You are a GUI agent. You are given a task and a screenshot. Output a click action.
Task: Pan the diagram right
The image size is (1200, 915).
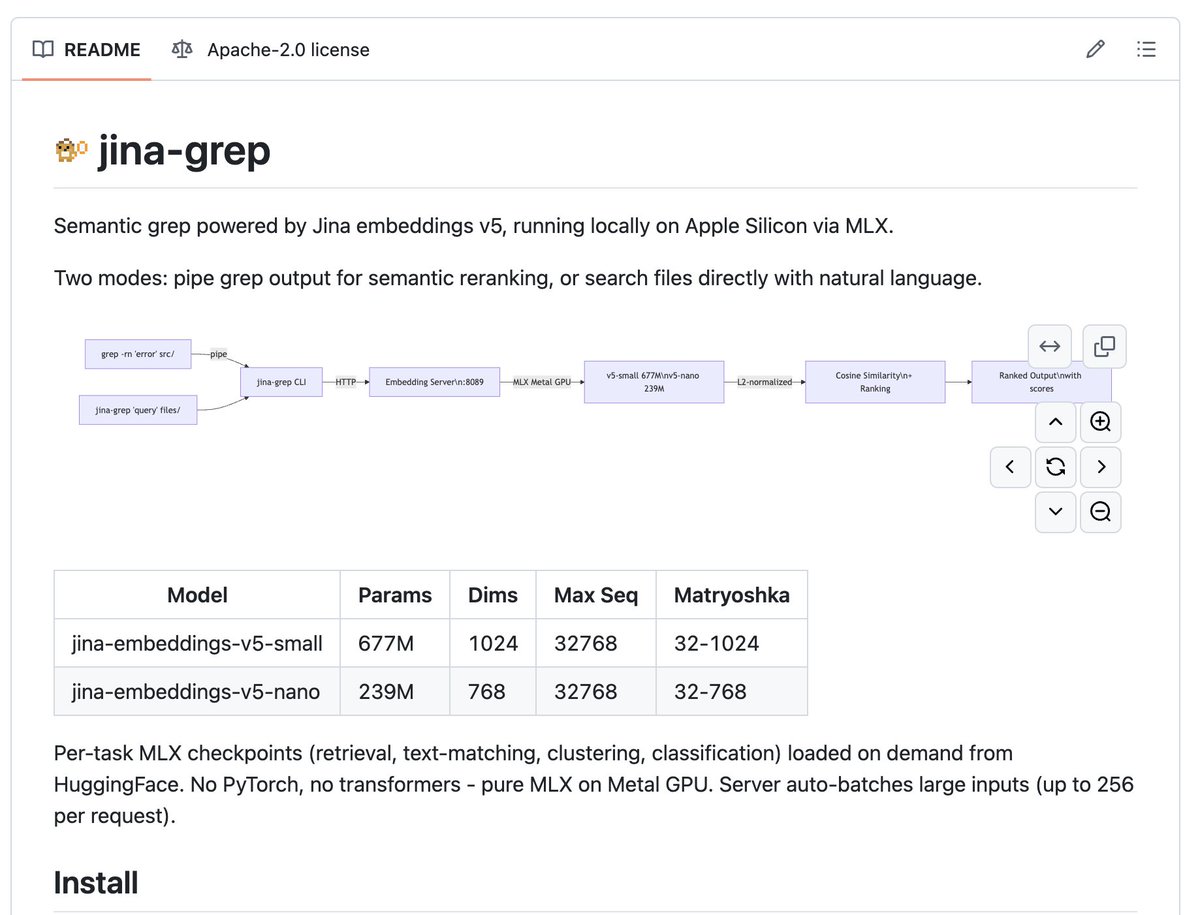click(1101, 467)
